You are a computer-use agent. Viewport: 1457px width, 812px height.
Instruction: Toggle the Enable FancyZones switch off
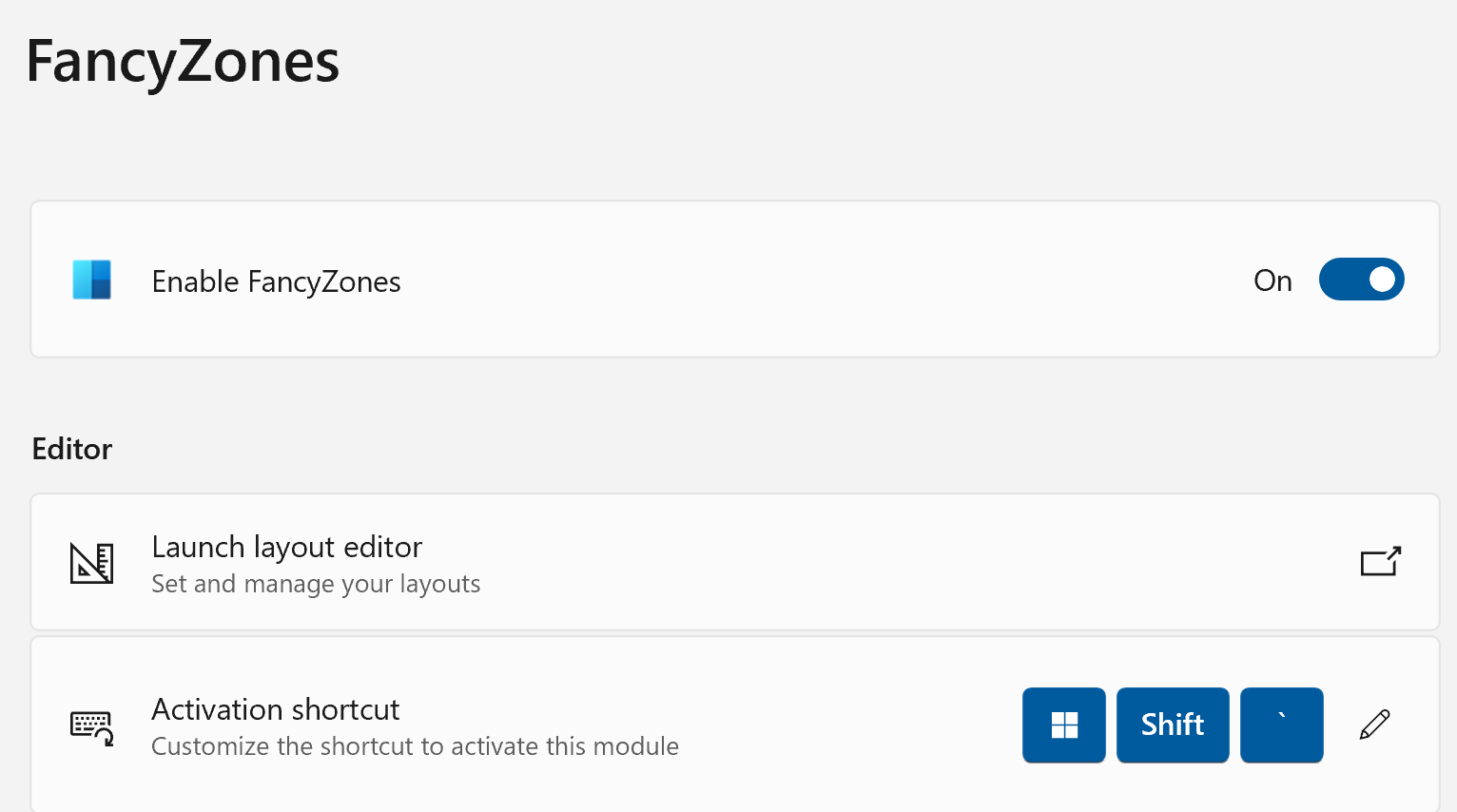[x=1361, y=280]
